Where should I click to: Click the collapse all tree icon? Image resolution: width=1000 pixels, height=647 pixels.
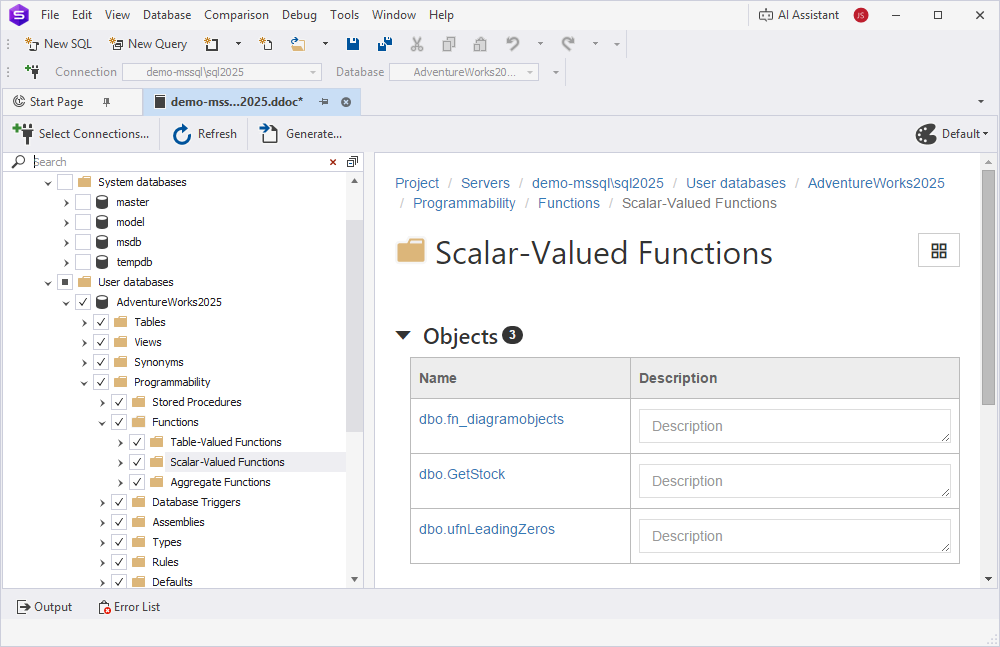click(x=352, y=162)
